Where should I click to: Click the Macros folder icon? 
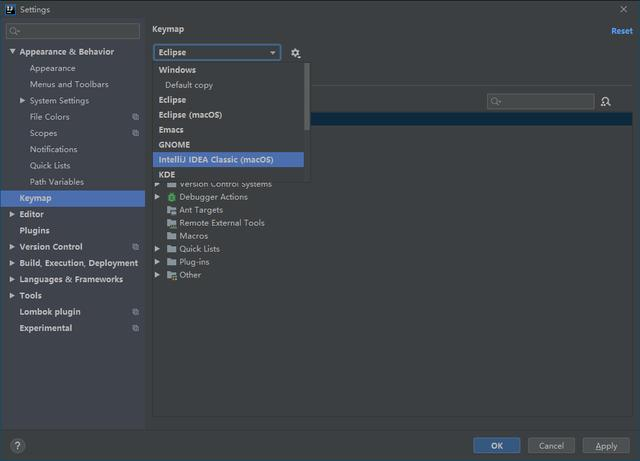pyautogui.click(x=172, y=236)
